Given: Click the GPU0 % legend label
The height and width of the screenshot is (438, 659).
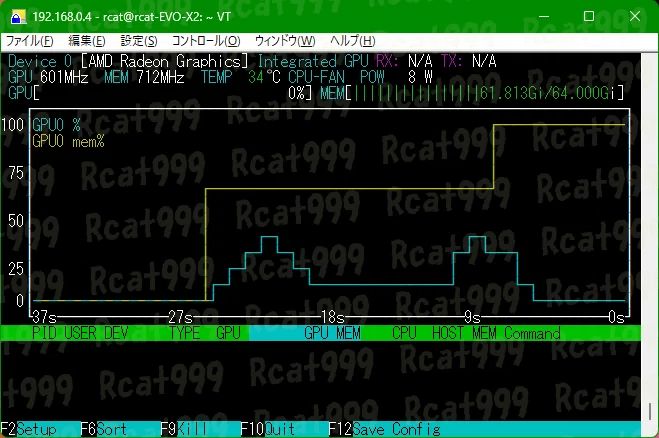Looking at the screenshot, I should coord(56,125).
